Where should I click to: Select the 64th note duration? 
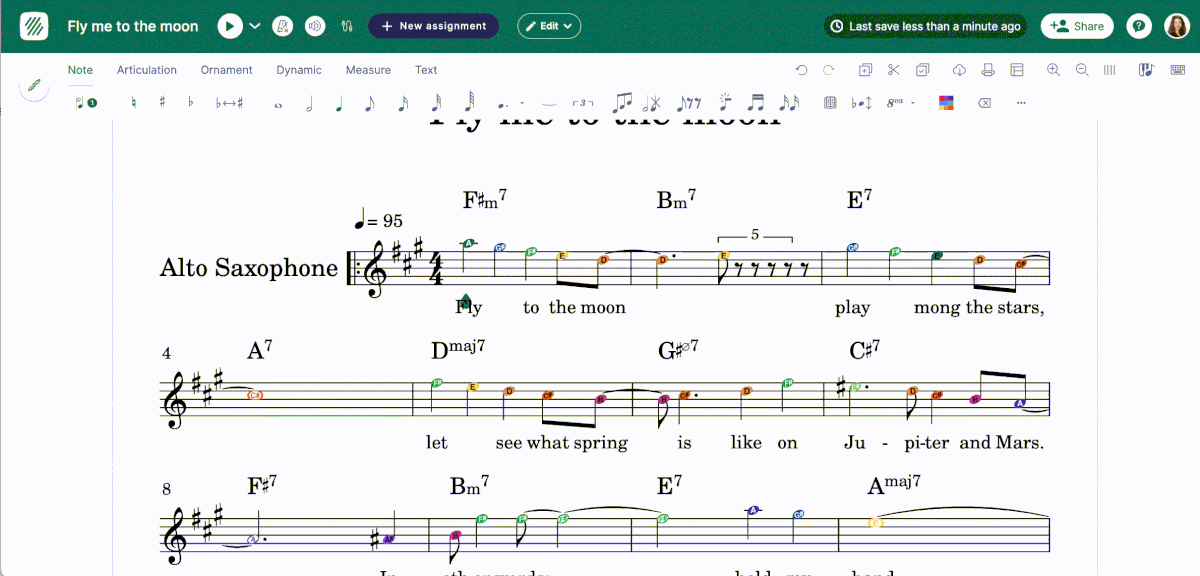(x=469, y=102)
